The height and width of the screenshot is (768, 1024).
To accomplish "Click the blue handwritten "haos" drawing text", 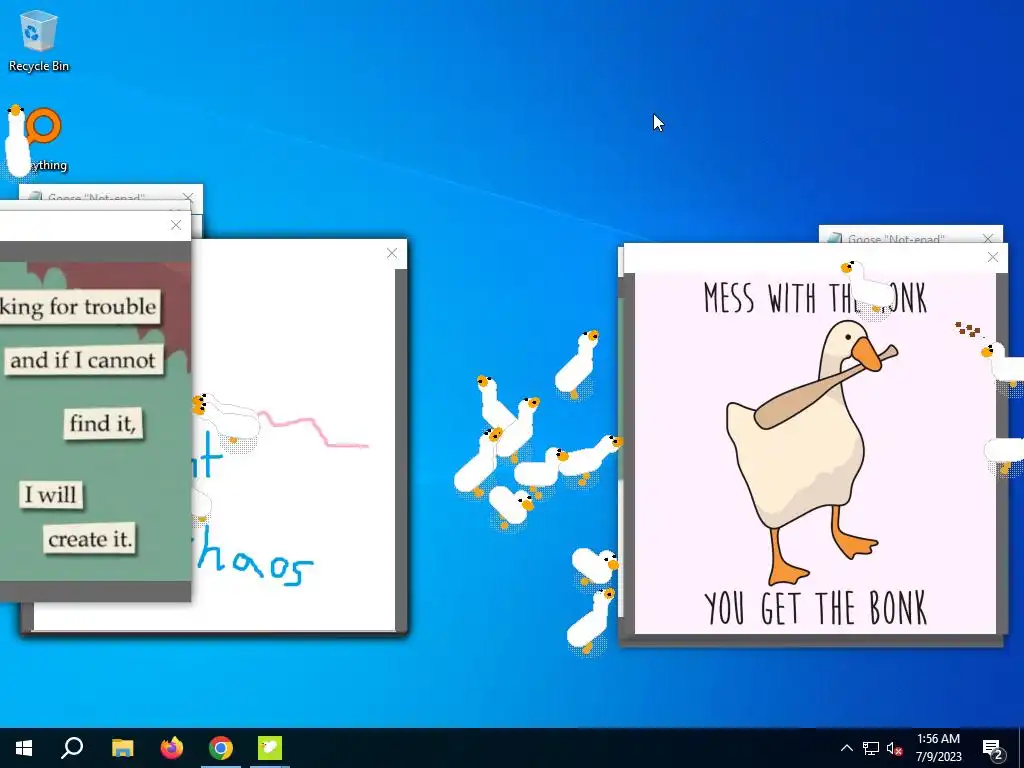I will coord(255,558).
